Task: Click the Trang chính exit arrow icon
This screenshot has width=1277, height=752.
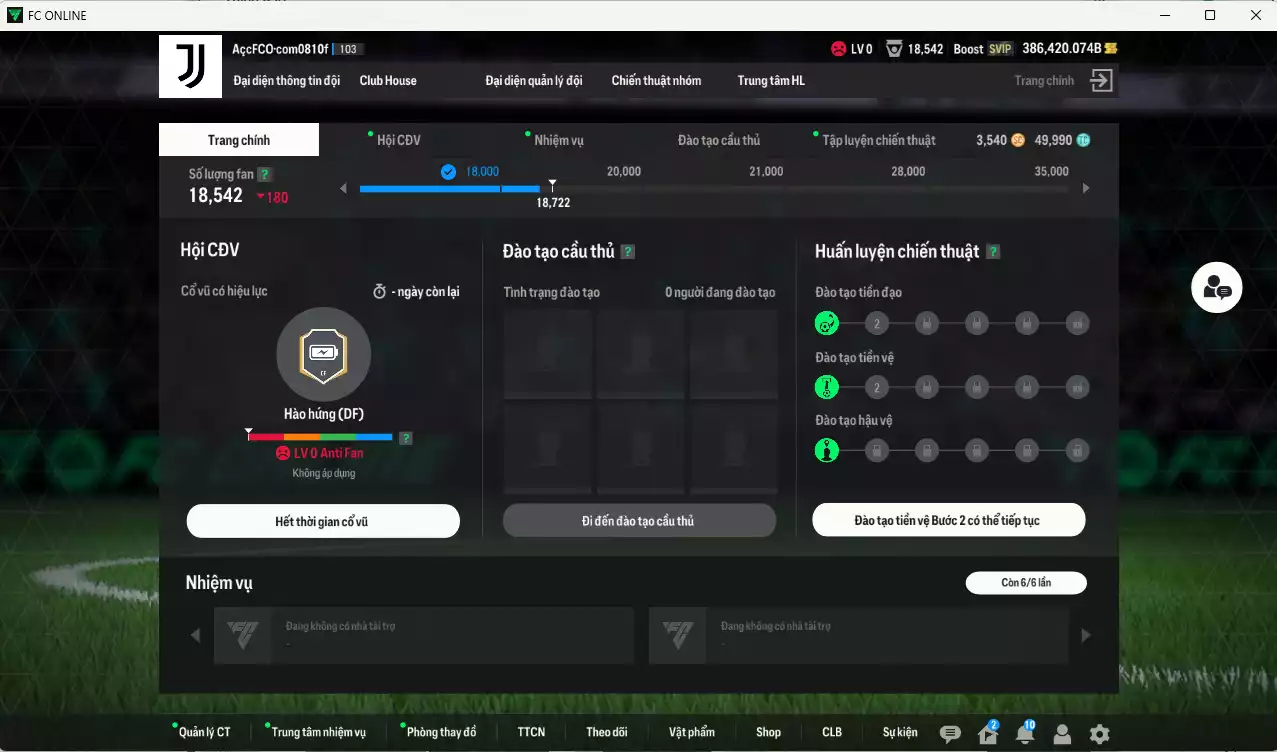Action: coord(1101,81)
